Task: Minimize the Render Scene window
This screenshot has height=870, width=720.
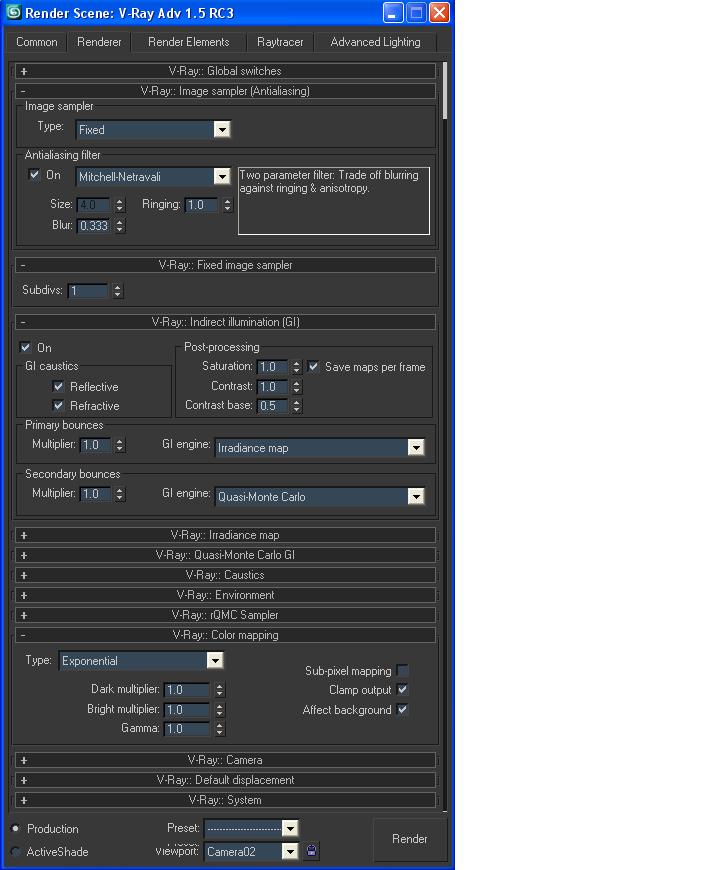Action: pos(393,12)
